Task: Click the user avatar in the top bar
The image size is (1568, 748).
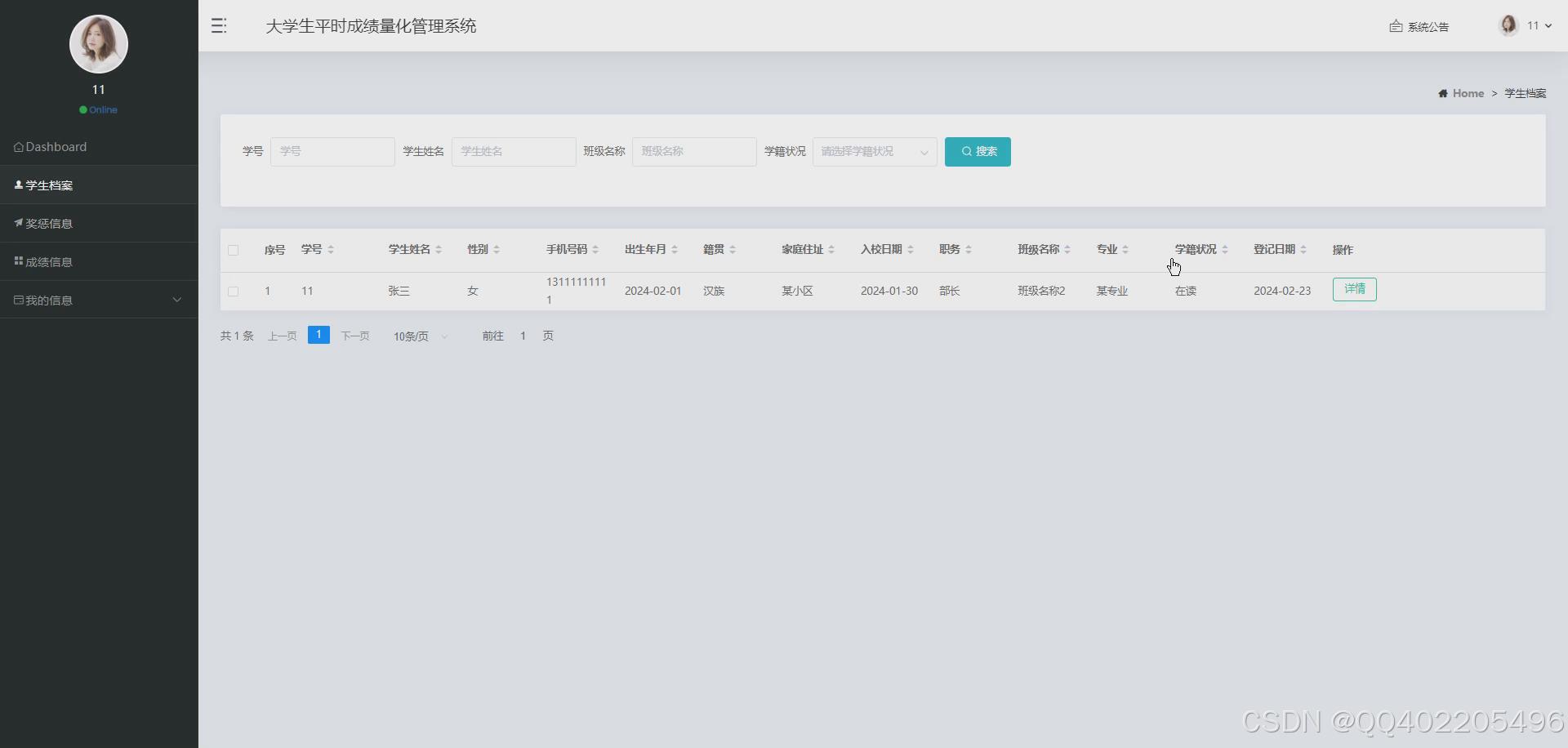Action: pos(1507,24)
